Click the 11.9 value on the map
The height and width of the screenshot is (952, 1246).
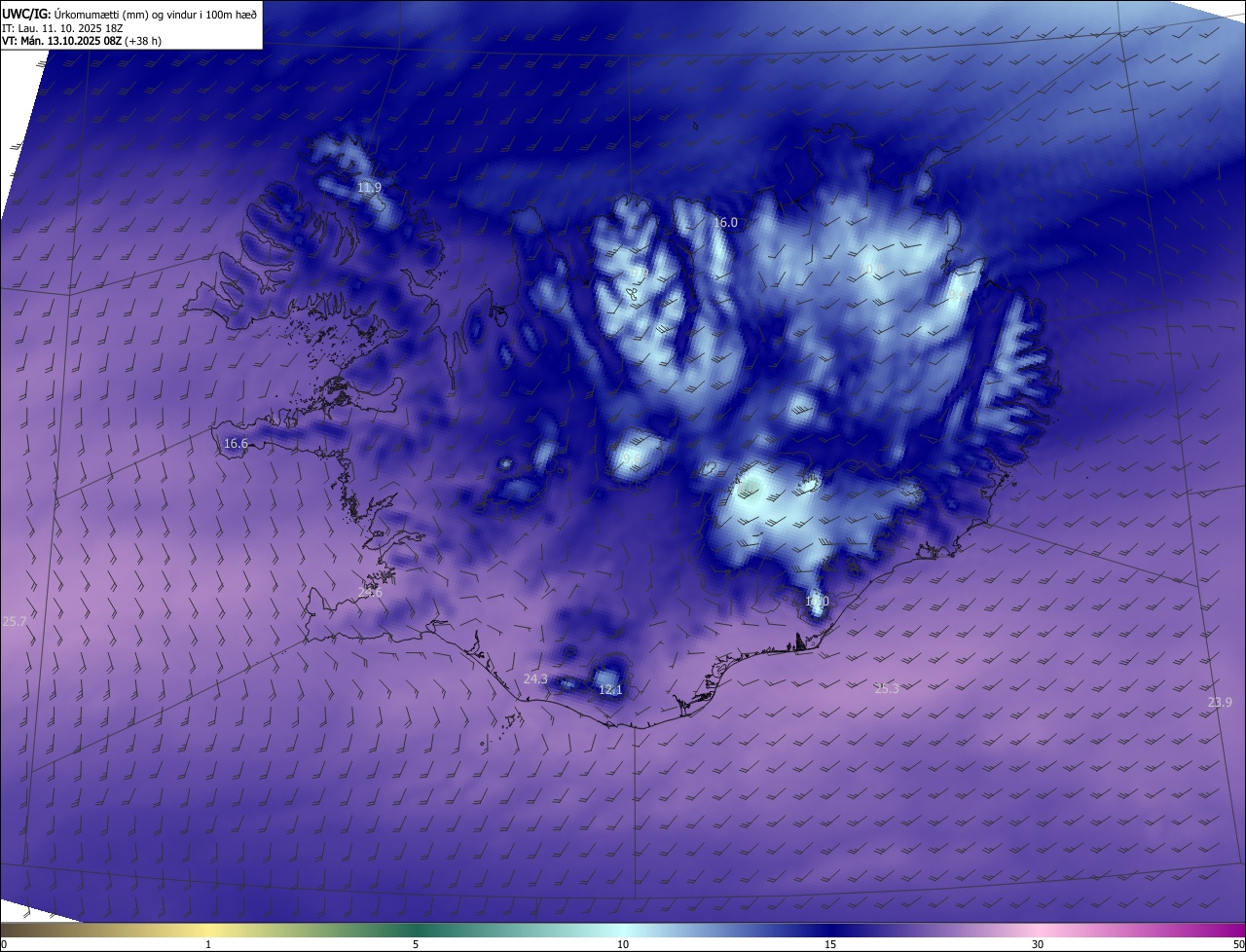click(x=369, y=187)
